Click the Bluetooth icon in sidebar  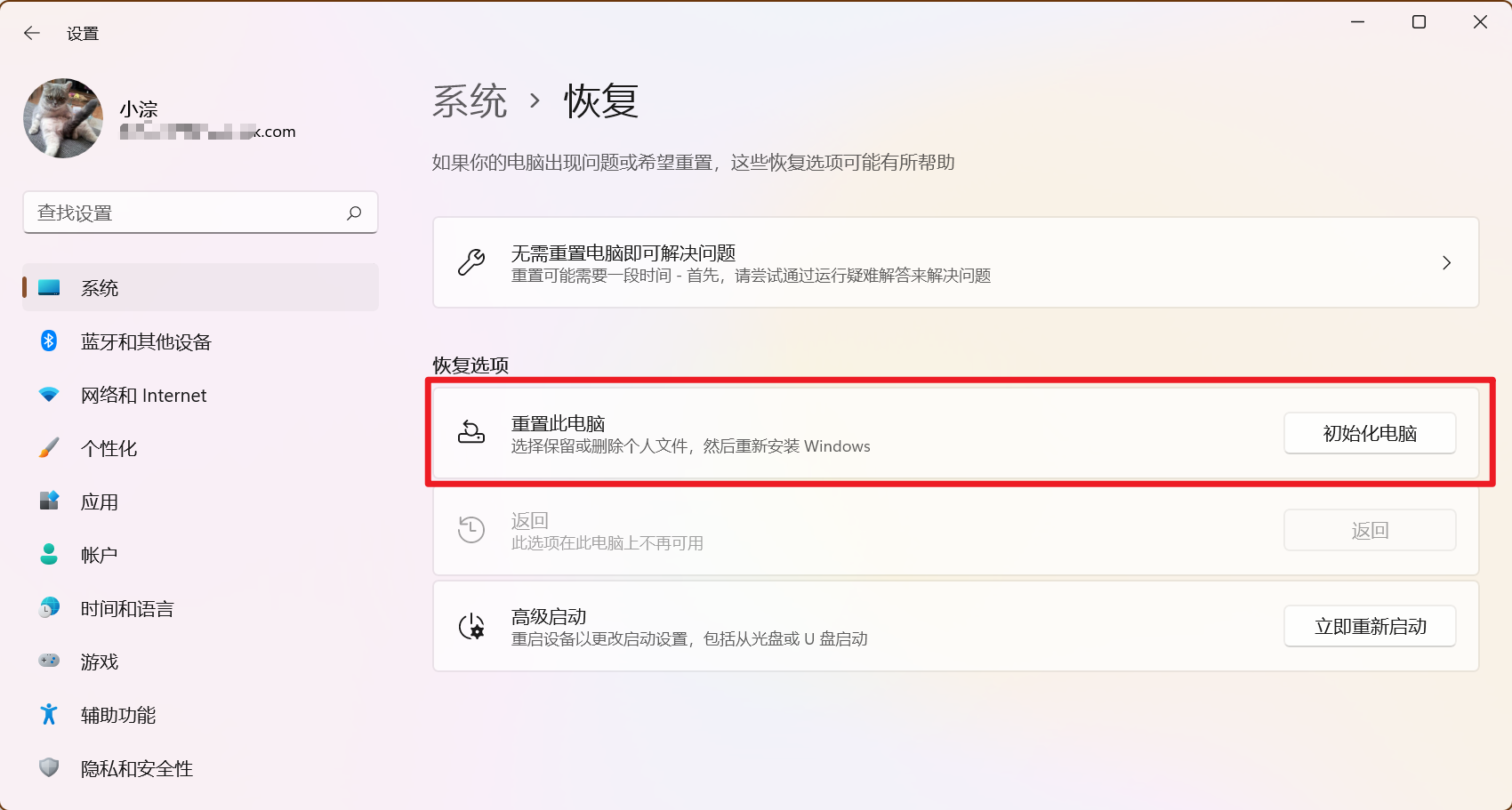(x=49, y=341)
